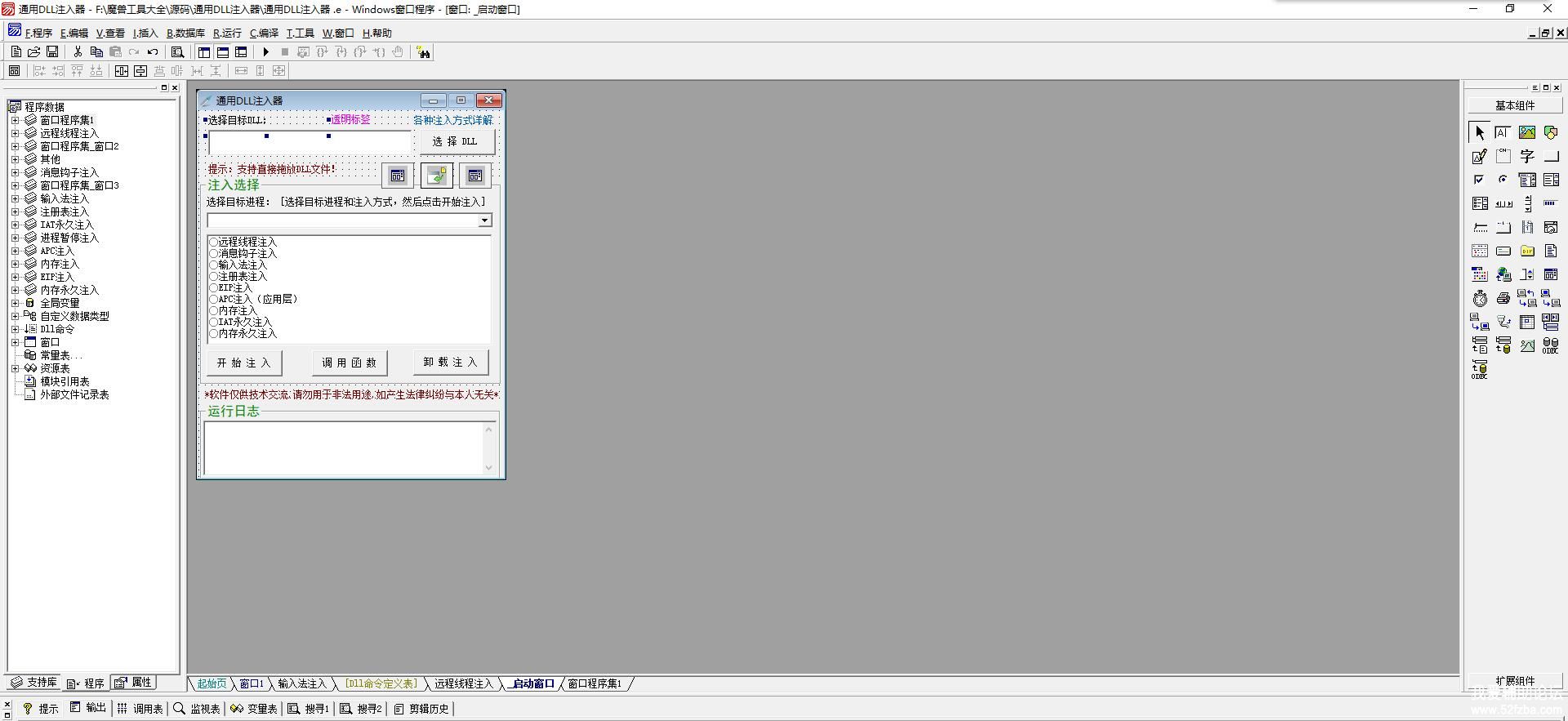This screenshot has width=1568, height=721.
Task: Open the T.工具 menu
Action: pos(300,33)
